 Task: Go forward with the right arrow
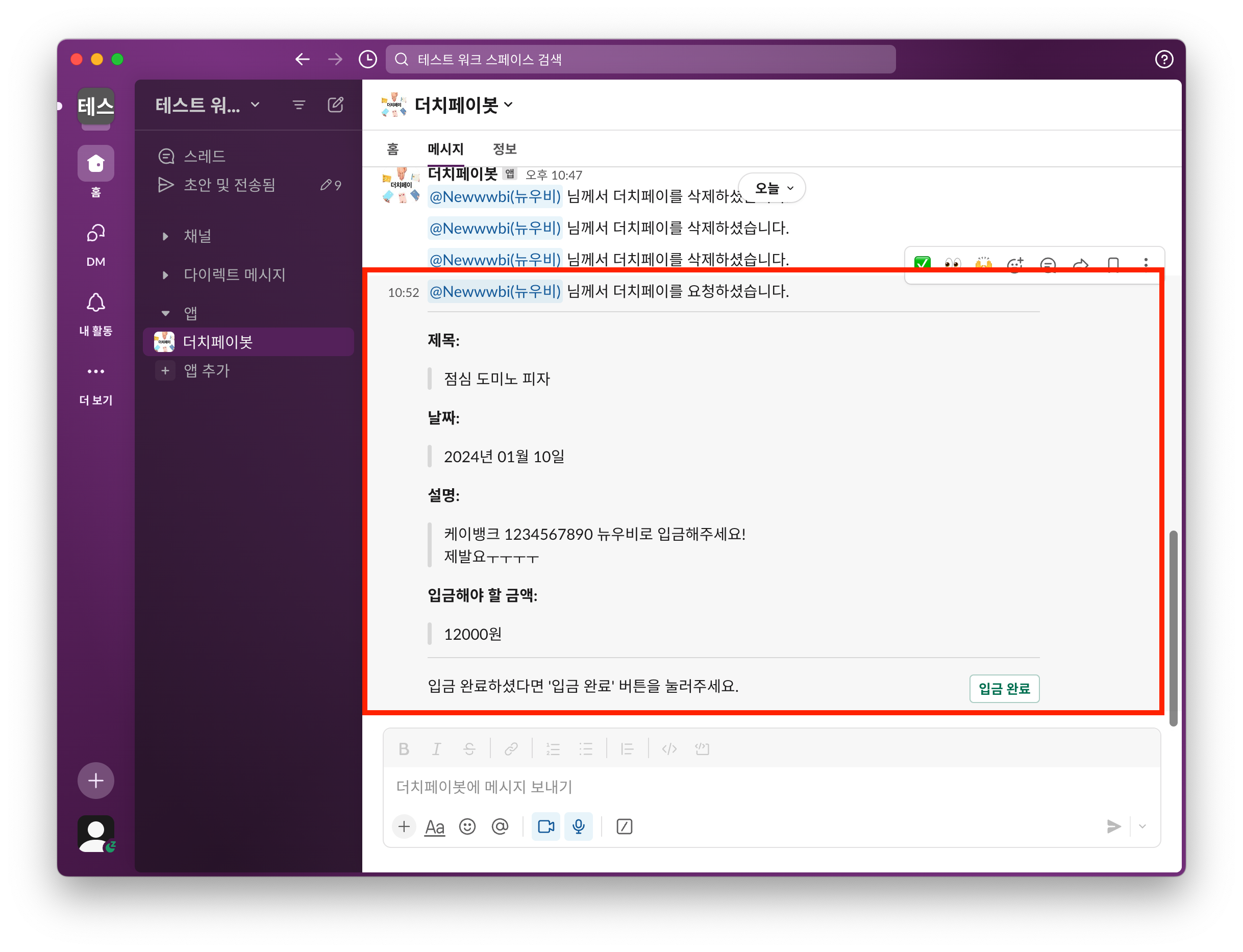click(x=335, y=59)
